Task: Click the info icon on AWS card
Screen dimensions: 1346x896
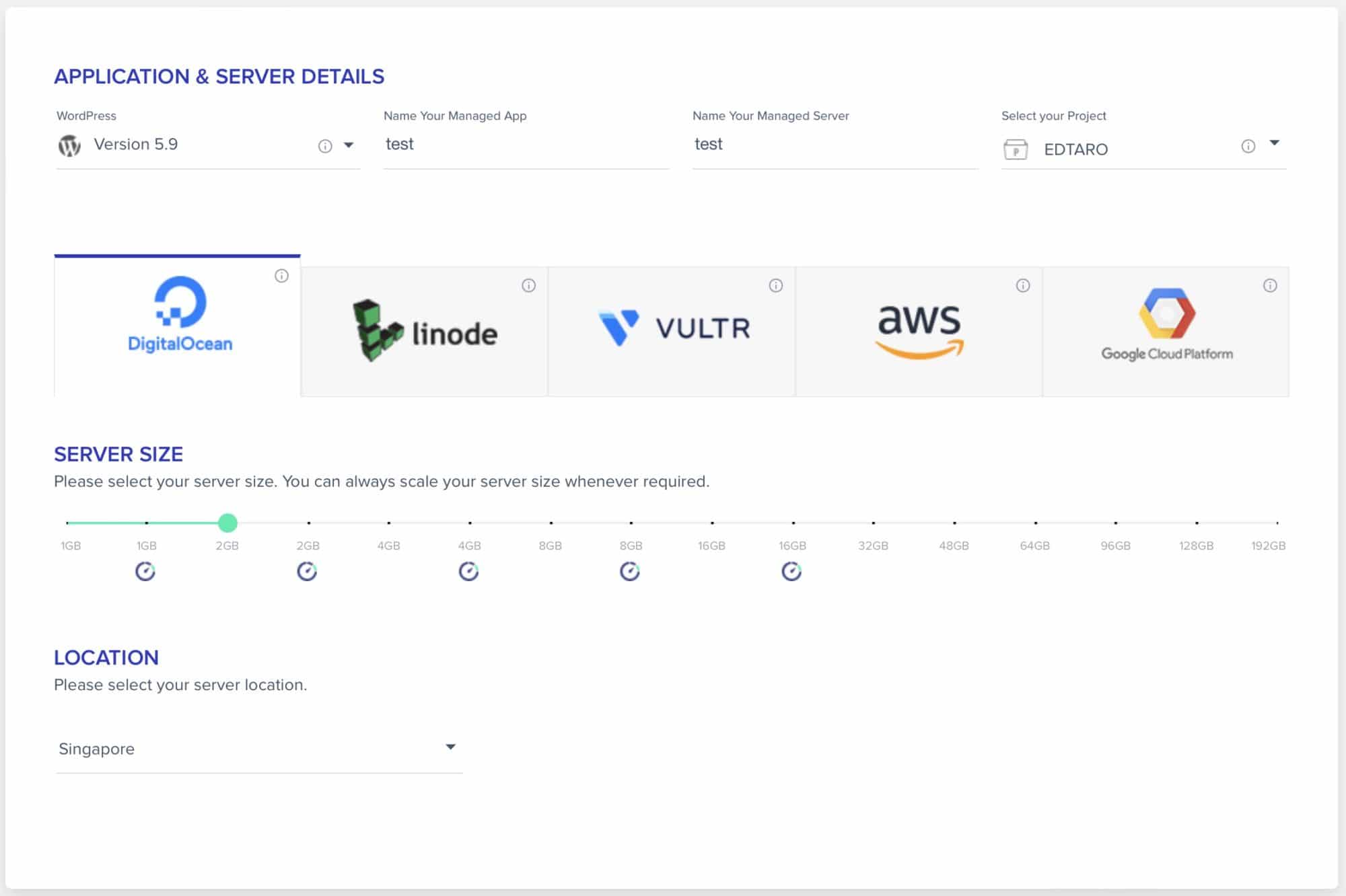Action: tap(1023, 286)
